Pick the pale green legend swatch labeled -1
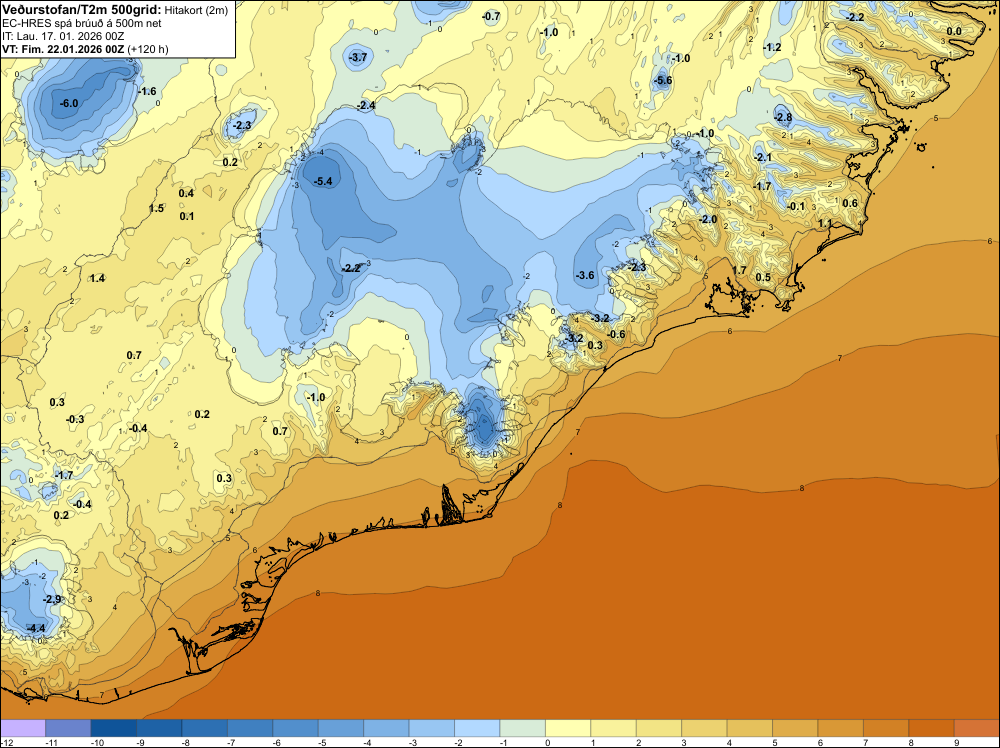The image size is (1000, 748). click(522, 728)
